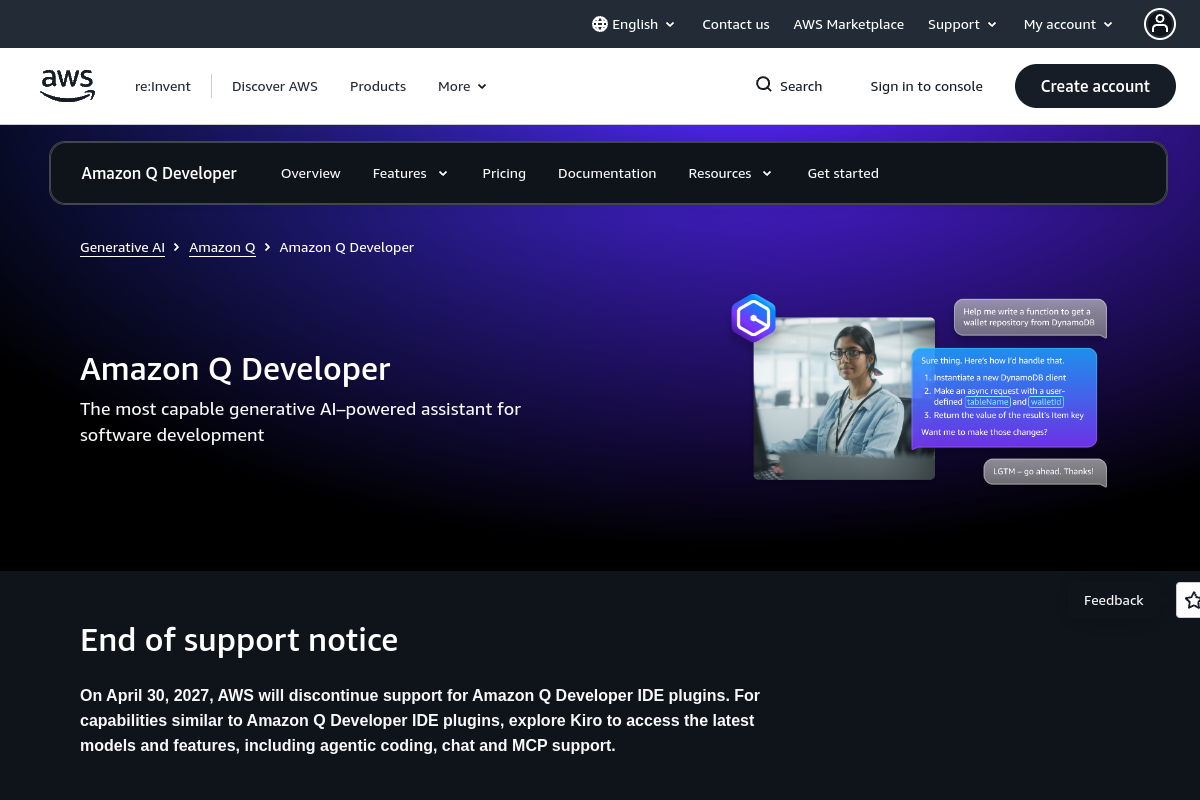Image resolution: width=1200 pixels, height=800 pixels.
Task: Click the 'LGTM – go ahead' chat bubble
Action: tap(1045, 471)
